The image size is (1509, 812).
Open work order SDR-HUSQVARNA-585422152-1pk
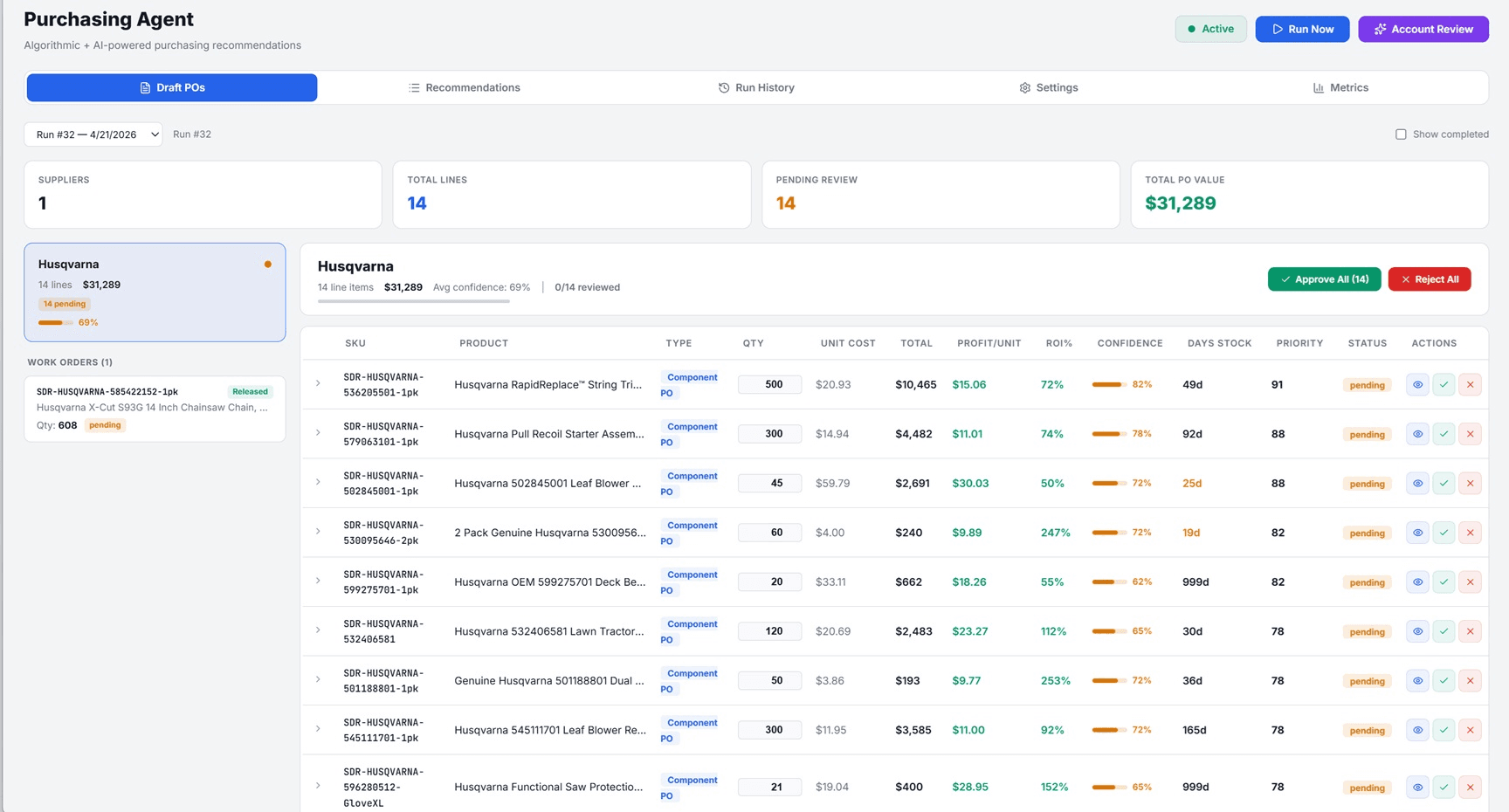pos(155,409)
